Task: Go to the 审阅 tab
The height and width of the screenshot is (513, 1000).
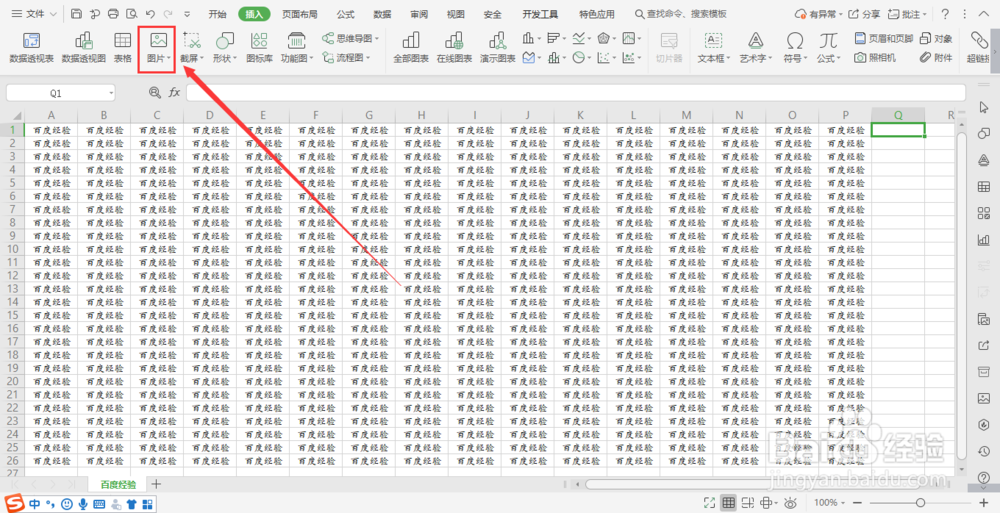Action: (x=419, y=14)
